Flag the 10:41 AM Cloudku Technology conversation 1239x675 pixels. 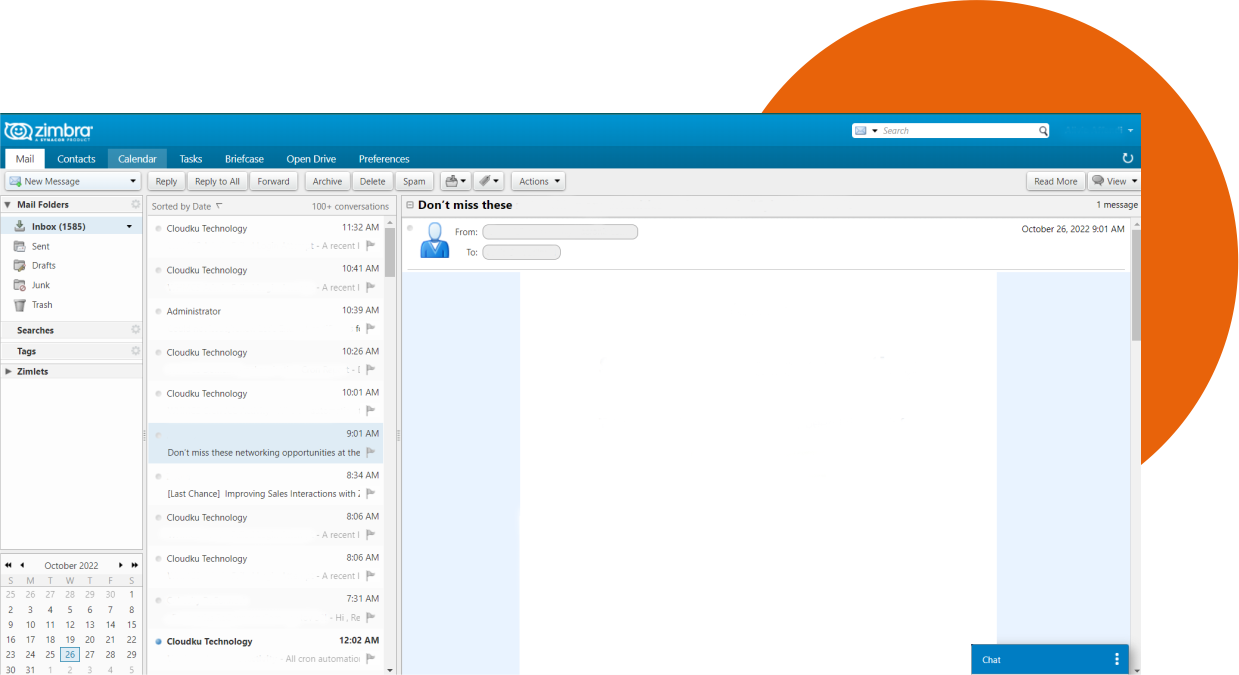point(370,287)
